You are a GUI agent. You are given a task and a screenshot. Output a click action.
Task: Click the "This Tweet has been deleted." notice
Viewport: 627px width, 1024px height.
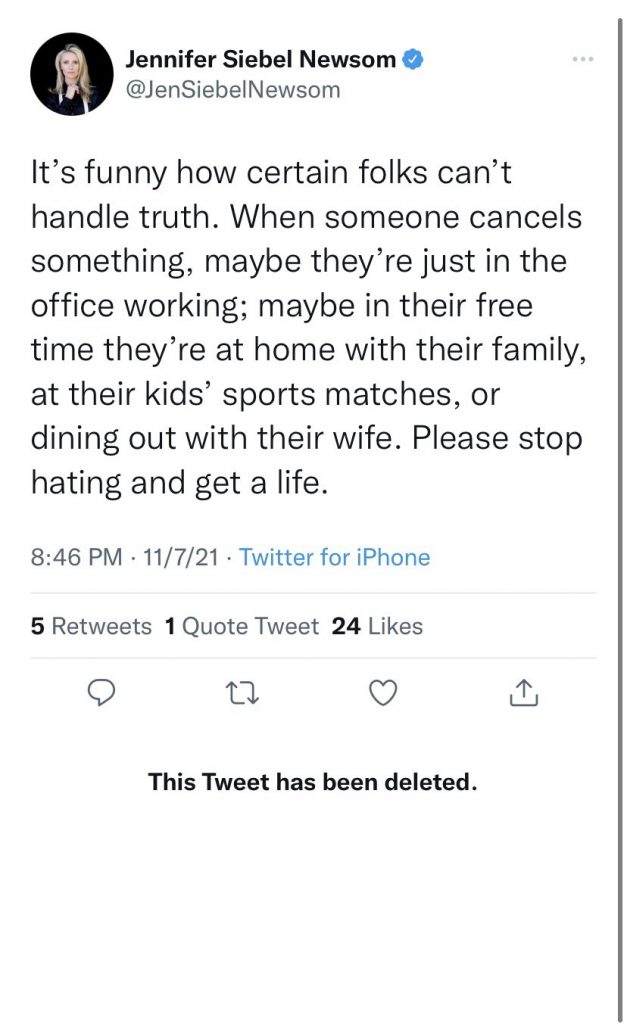click(312, 782)
